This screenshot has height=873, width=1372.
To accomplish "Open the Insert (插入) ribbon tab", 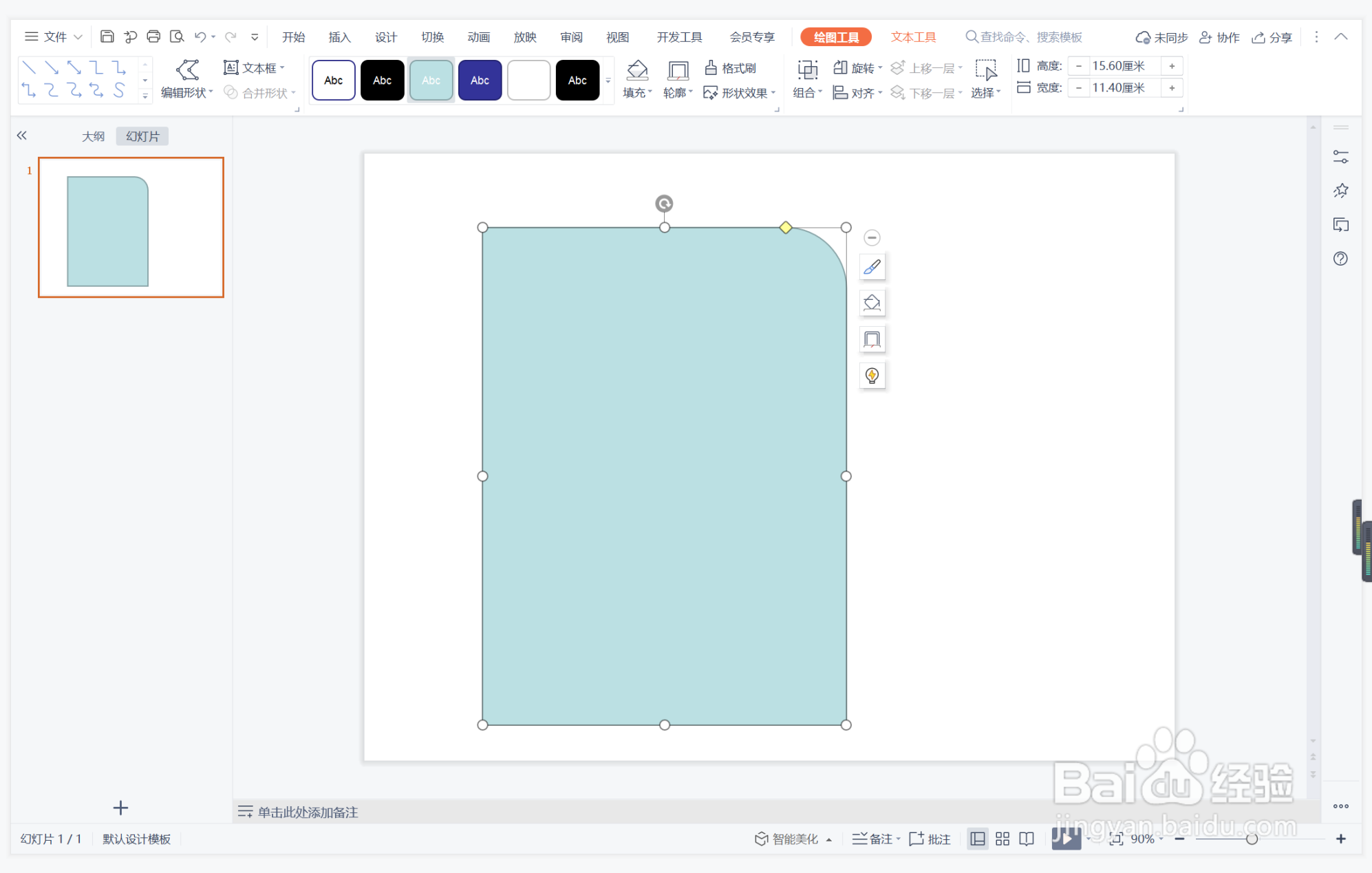I will 339,37.
